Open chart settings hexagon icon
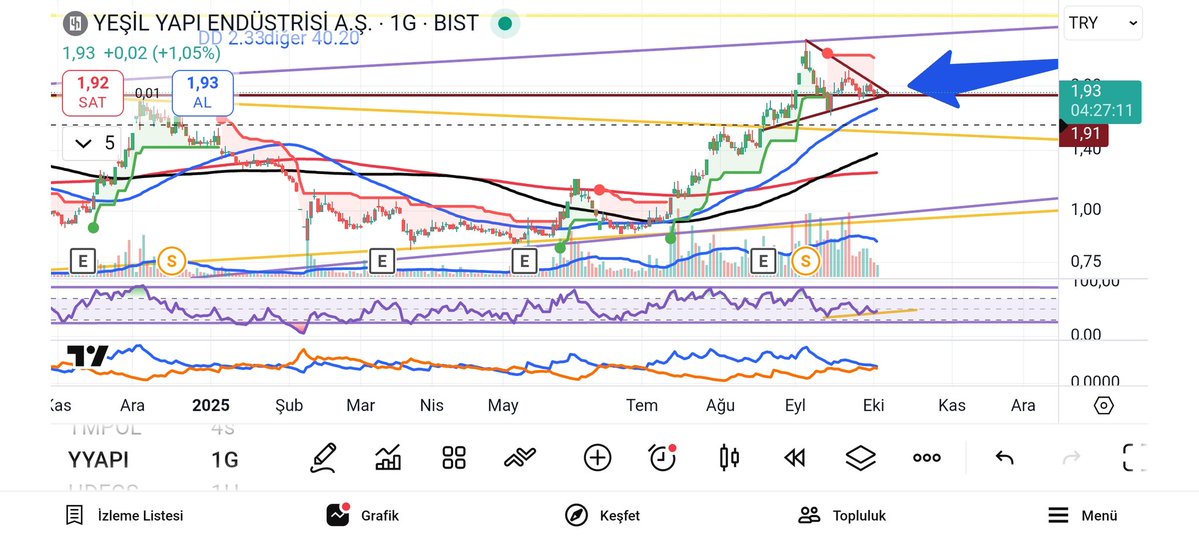Viewport: 1199px width, 540px height. pos(1103,405)
